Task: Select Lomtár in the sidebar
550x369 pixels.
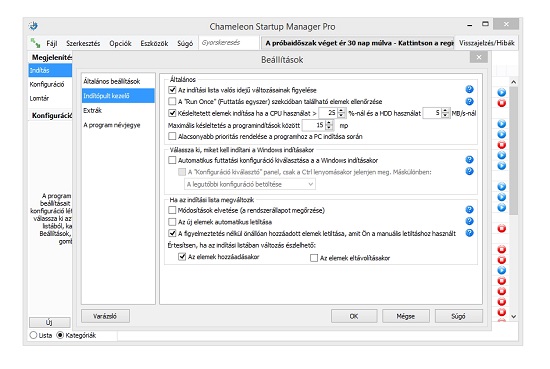Action: (50, 99)
